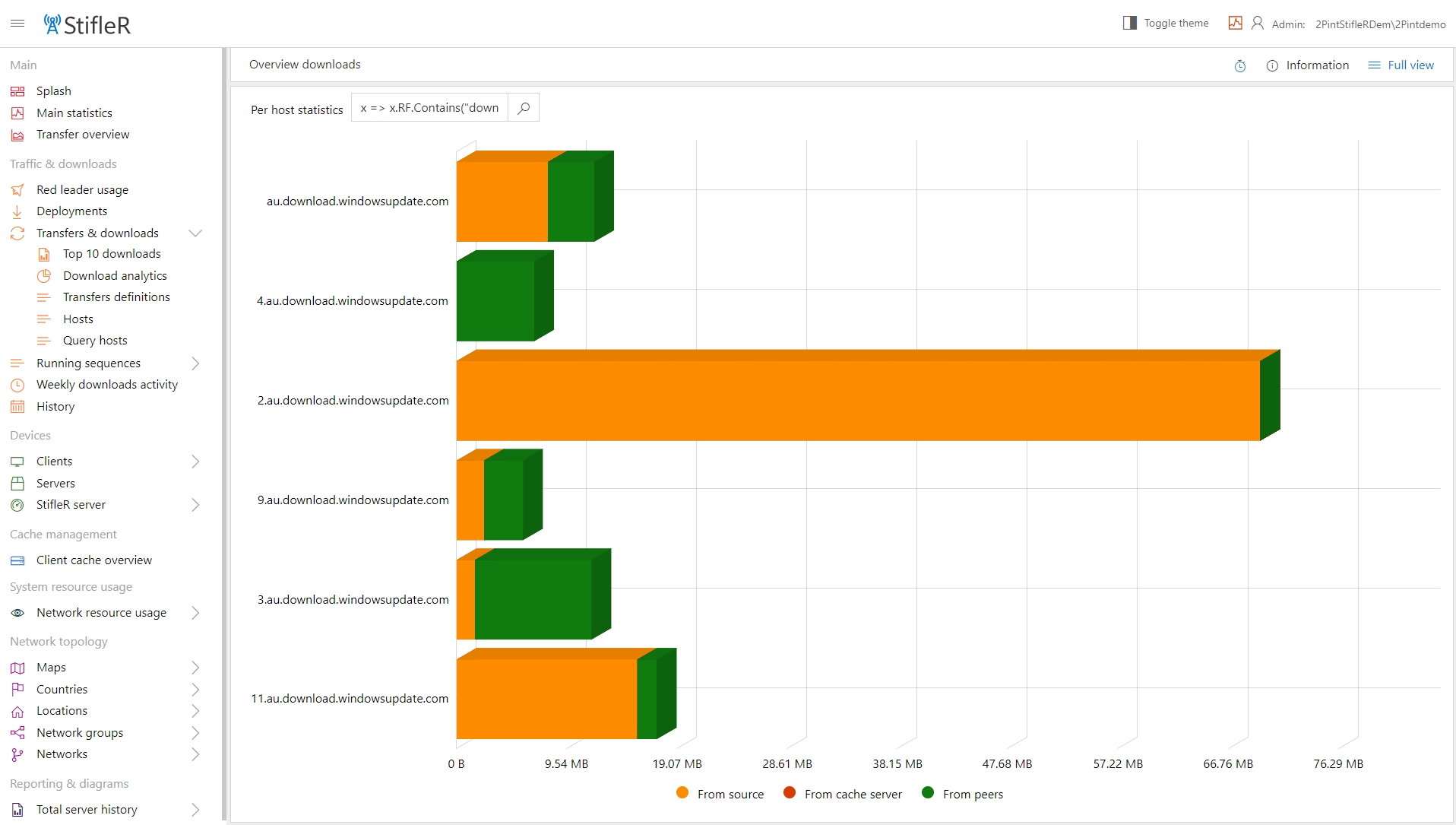Open Top 10 downloads page
1456x825 pixels.
[112, 254]
